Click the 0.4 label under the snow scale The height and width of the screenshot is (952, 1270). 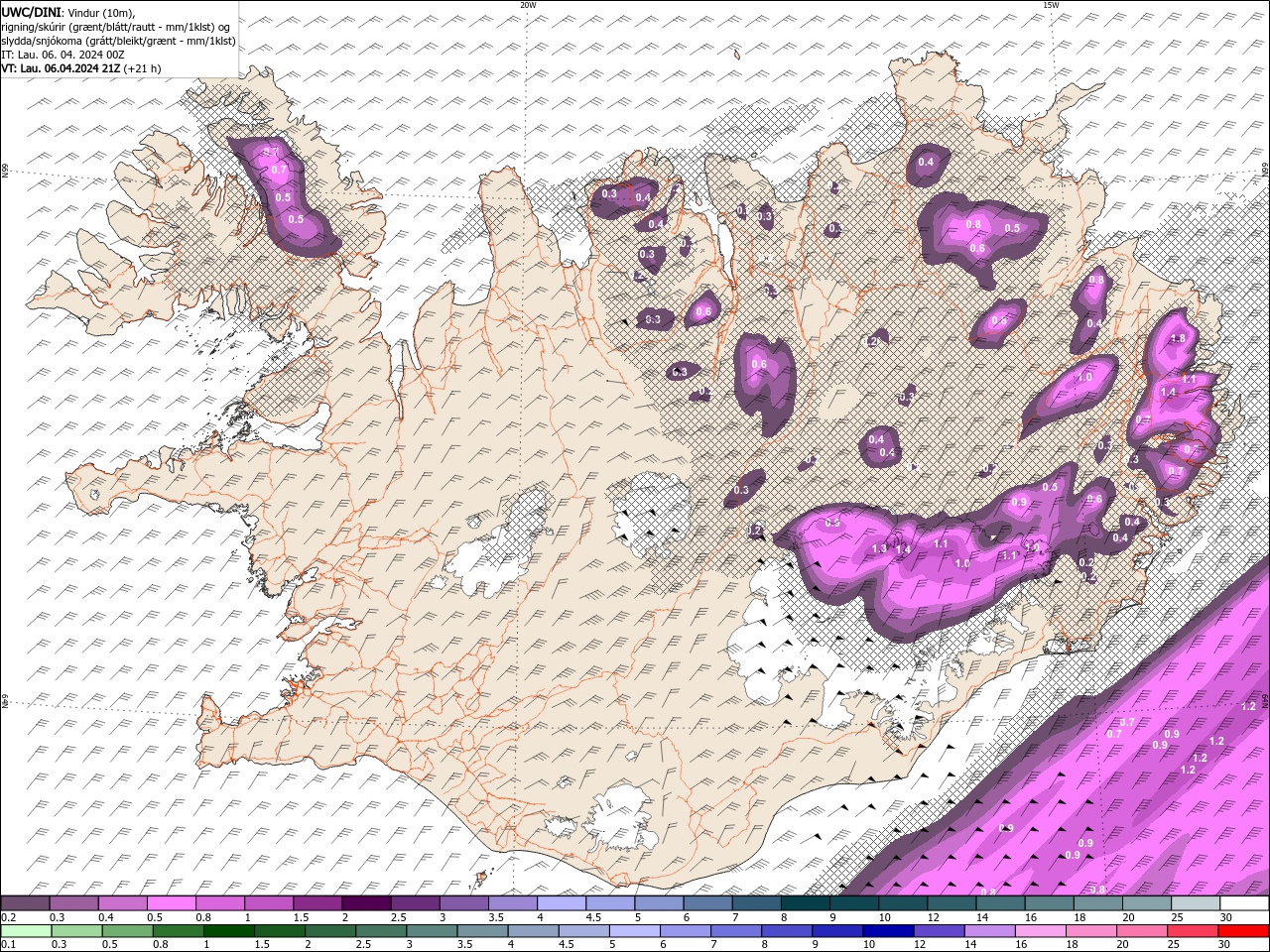106,917
